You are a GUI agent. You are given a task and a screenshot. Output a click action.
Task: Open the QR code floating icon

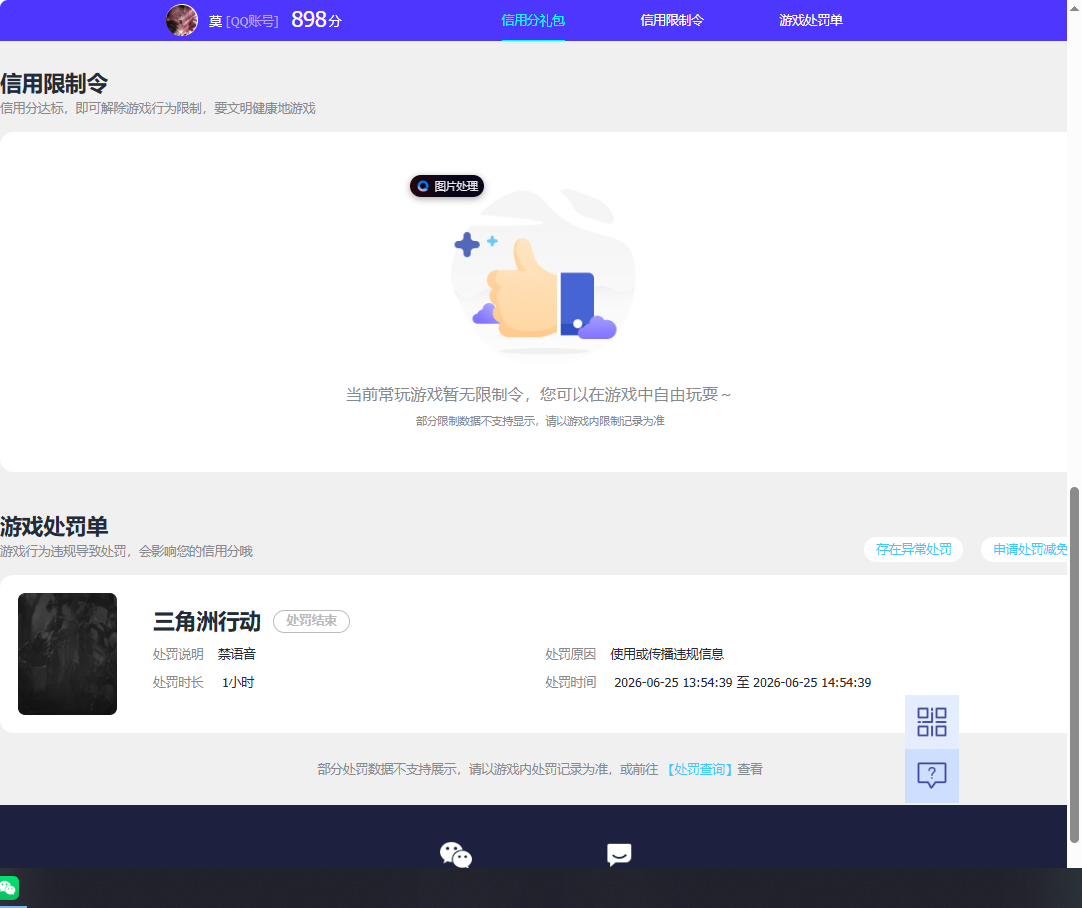(x=932, y=722)
